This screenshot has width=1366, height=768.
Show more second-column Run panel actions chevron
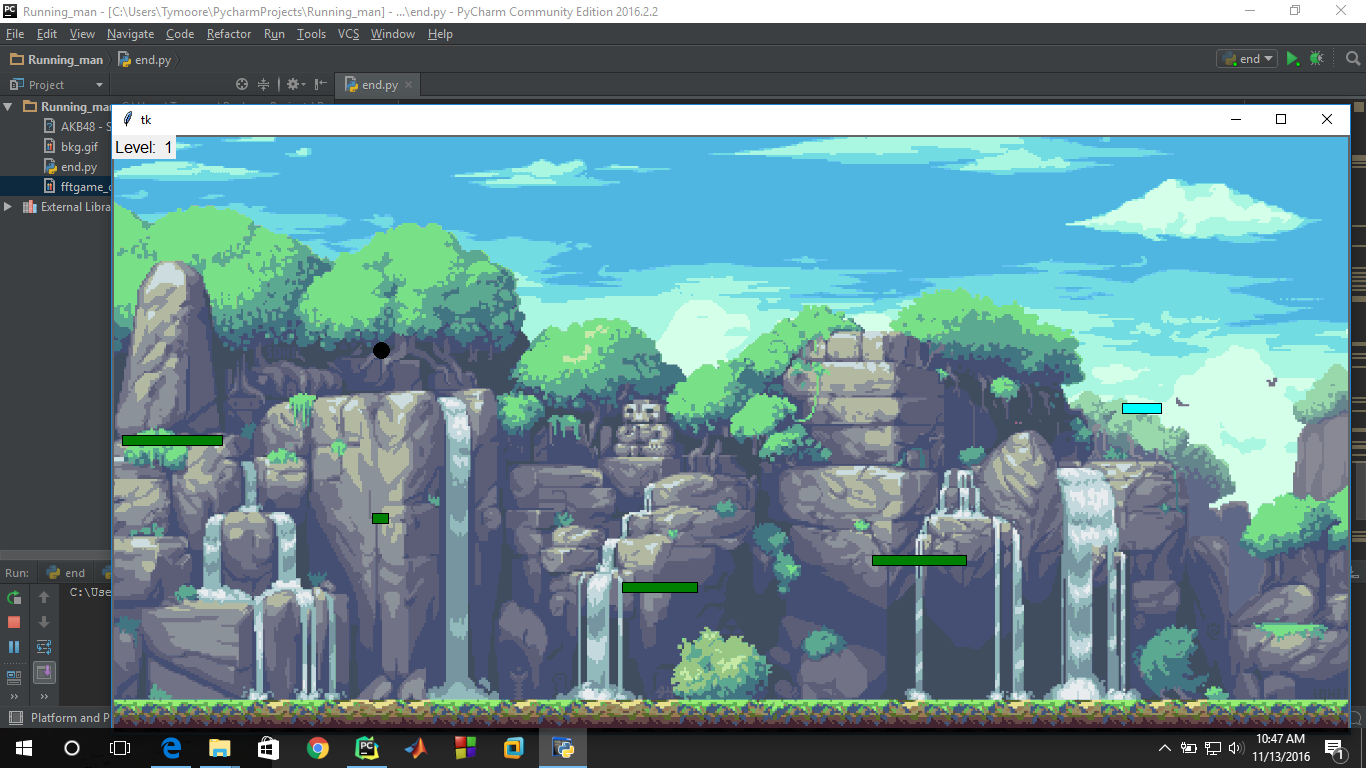click(x=44, y=697)
